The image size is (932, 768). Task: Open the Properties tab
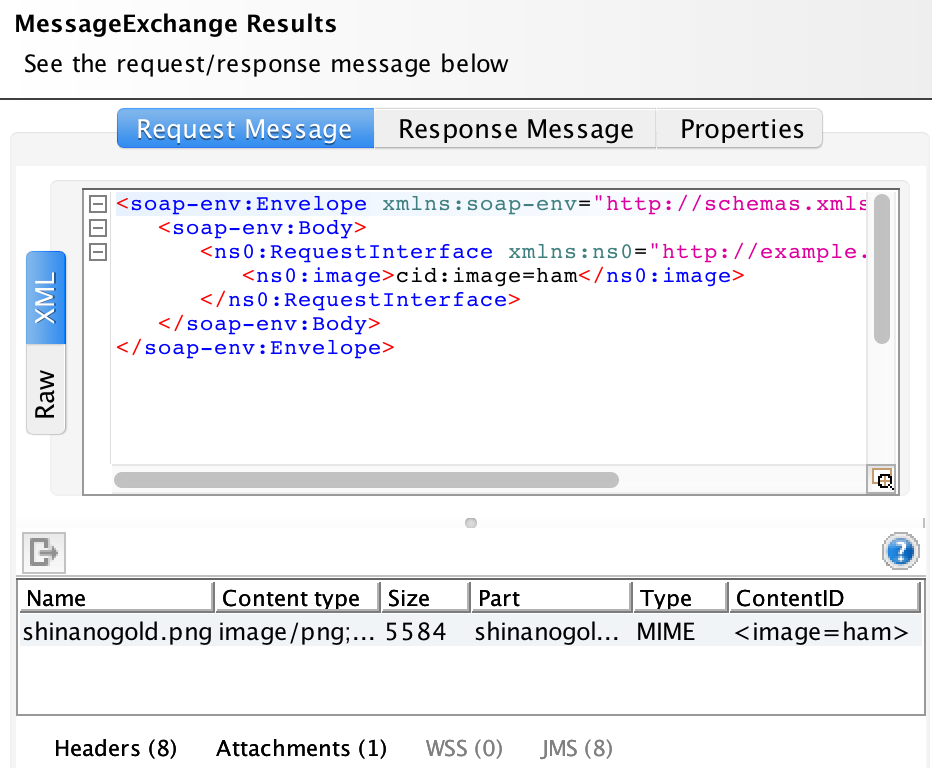[740, 128]
